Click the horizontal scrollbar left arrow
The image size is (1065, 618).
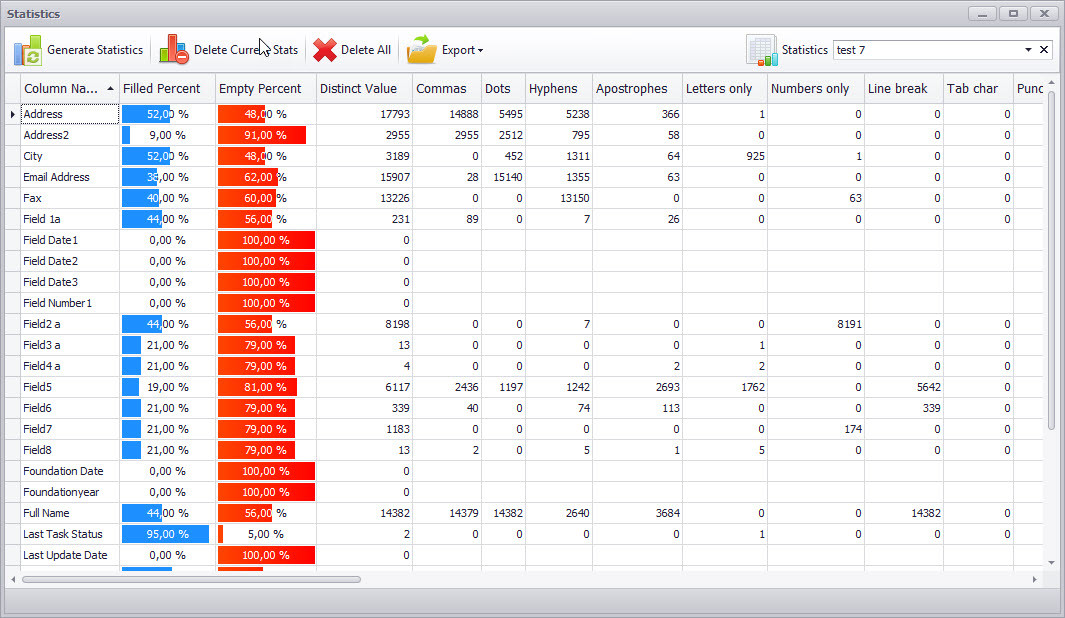pos(13,579)
